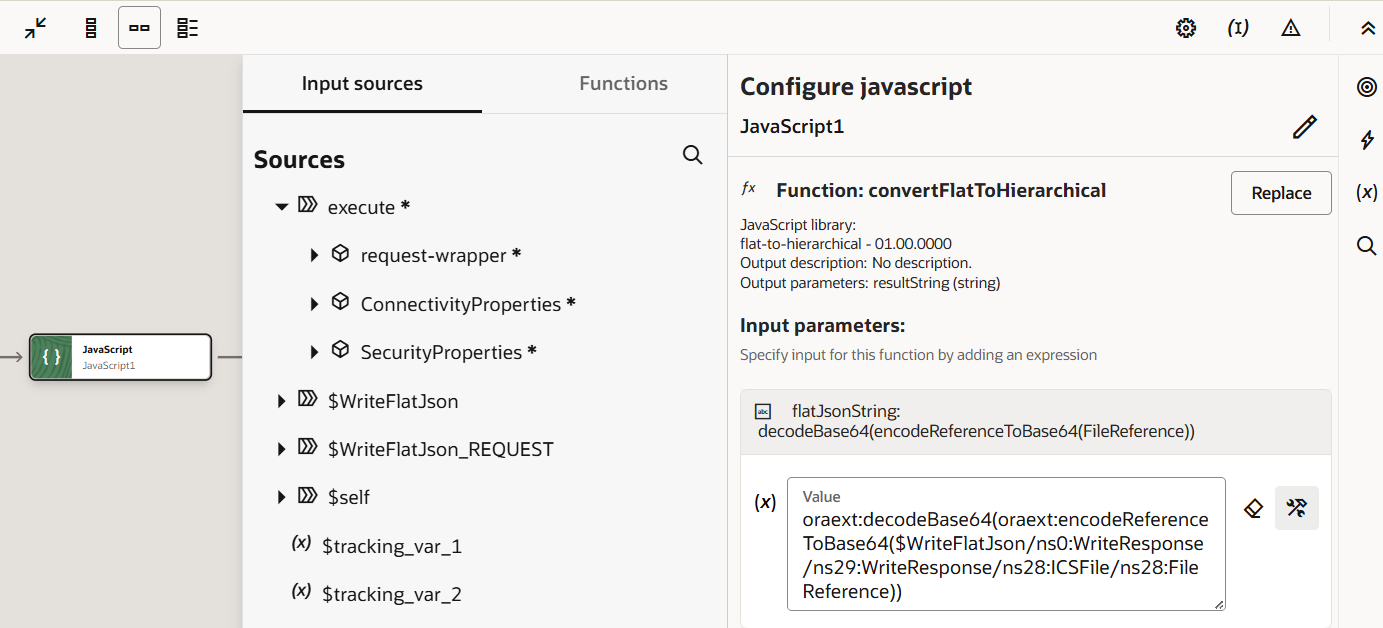Expand the request-wrapper tree node
Image resolution: width=1383 pixels, height=628 pixels.
click(314, 255)
